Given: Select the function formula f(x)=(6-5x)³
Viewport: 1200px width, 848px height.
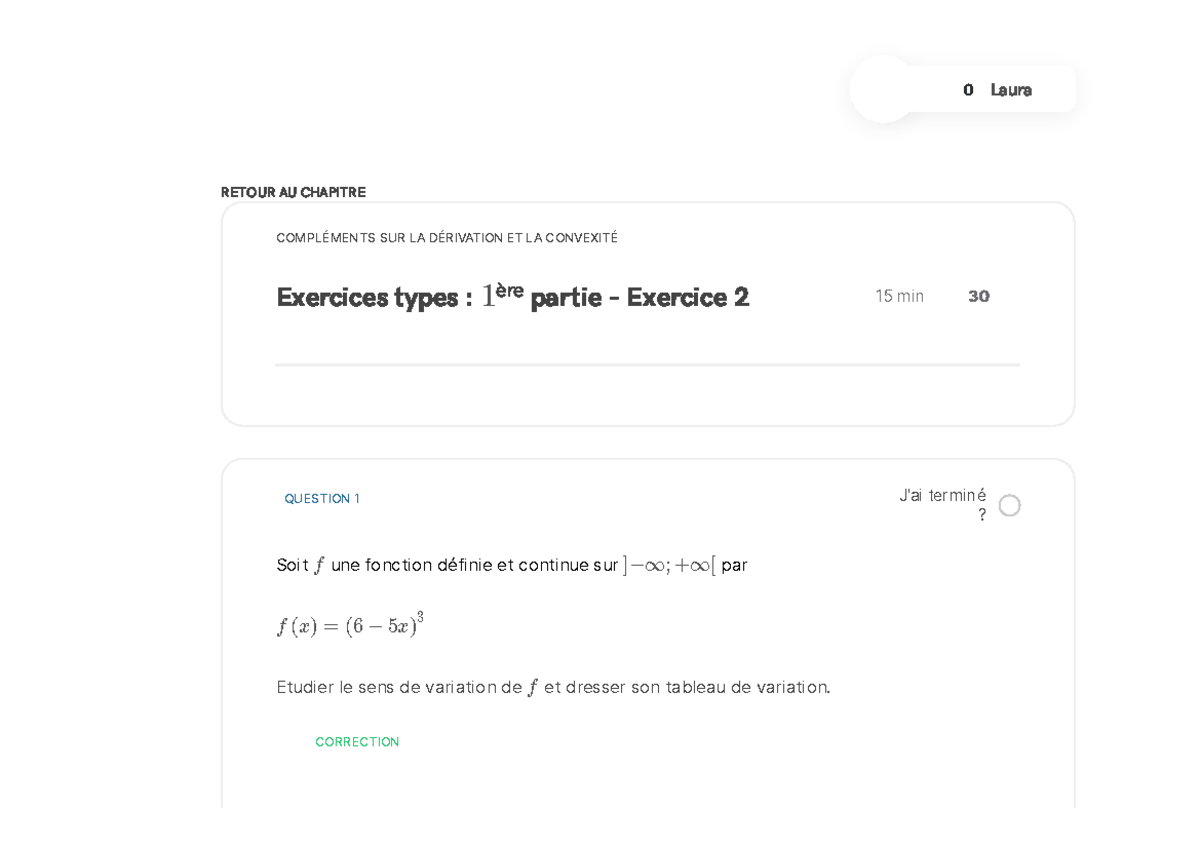Looking at the screenshot, I should coord(350,625).
